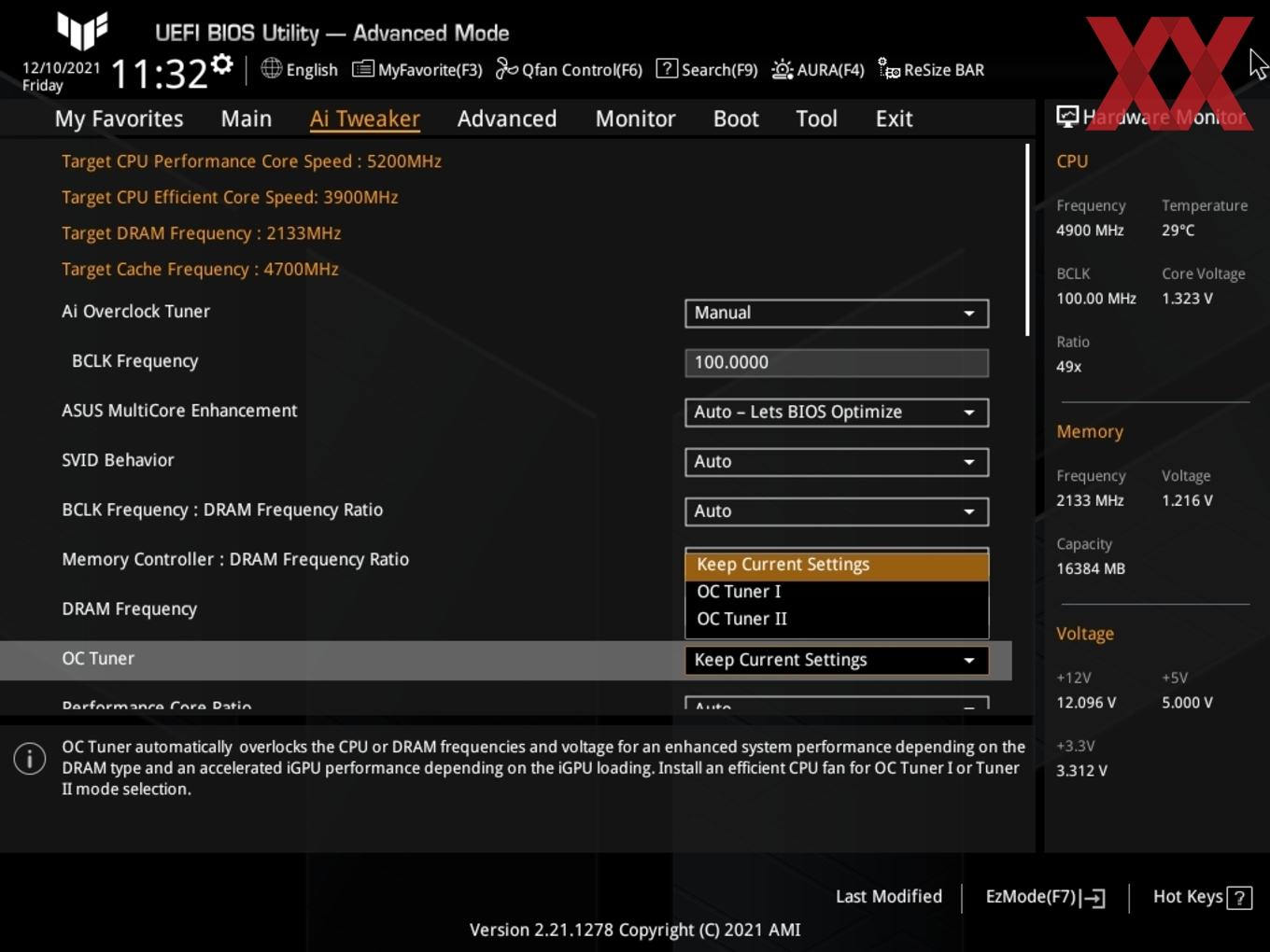Screen dimensions: 1270x952
Task: Click the Ratio value 49x
Action: coord(1068,367)
